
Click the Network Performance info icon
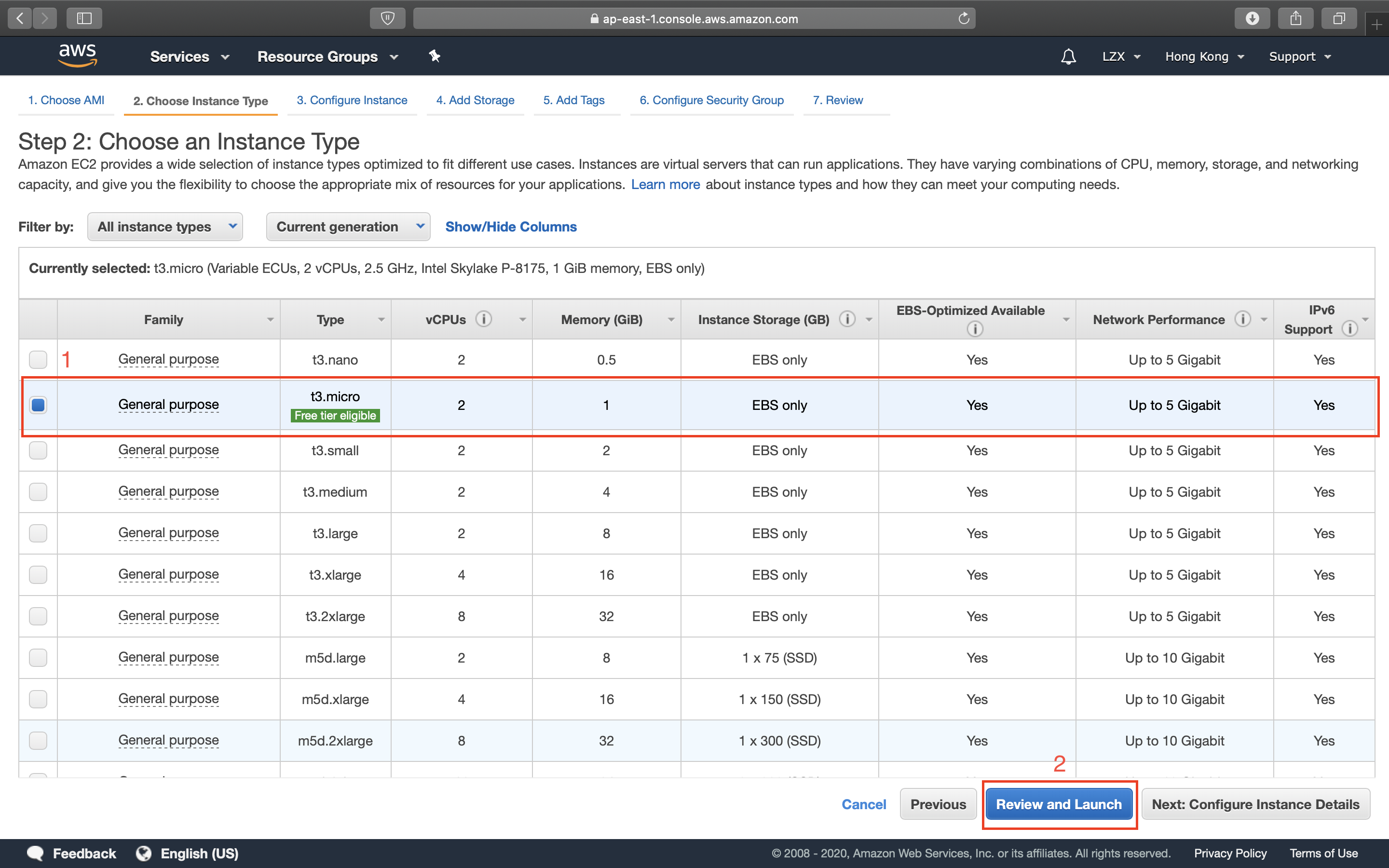point(1243,319)
